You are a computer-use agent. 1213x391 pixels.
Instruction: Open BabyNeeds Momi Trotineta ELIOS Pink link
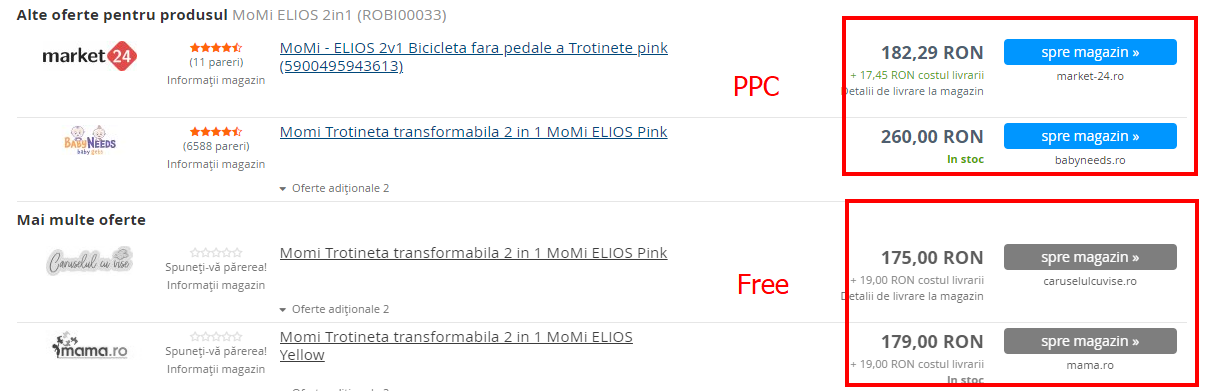click(474, 132)
